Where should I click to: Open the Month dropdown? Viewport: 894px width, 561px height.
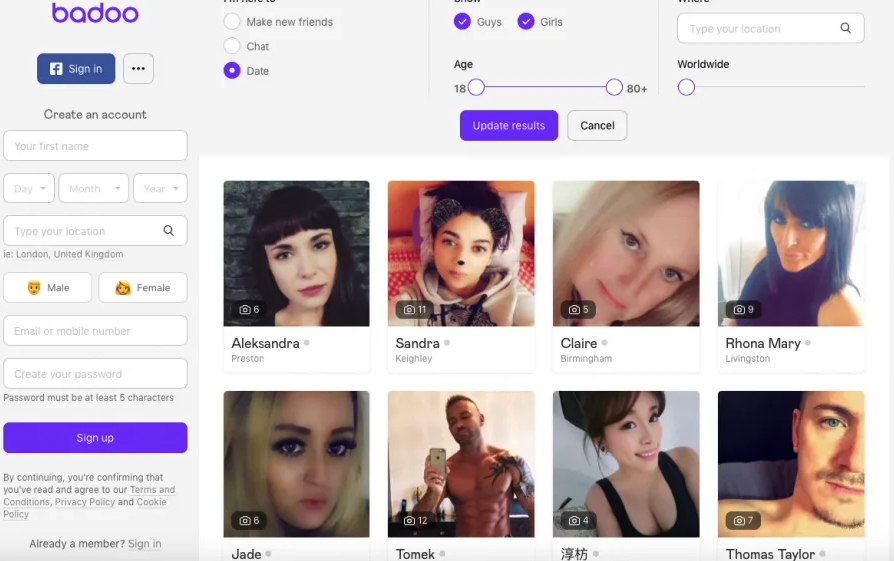94,188
